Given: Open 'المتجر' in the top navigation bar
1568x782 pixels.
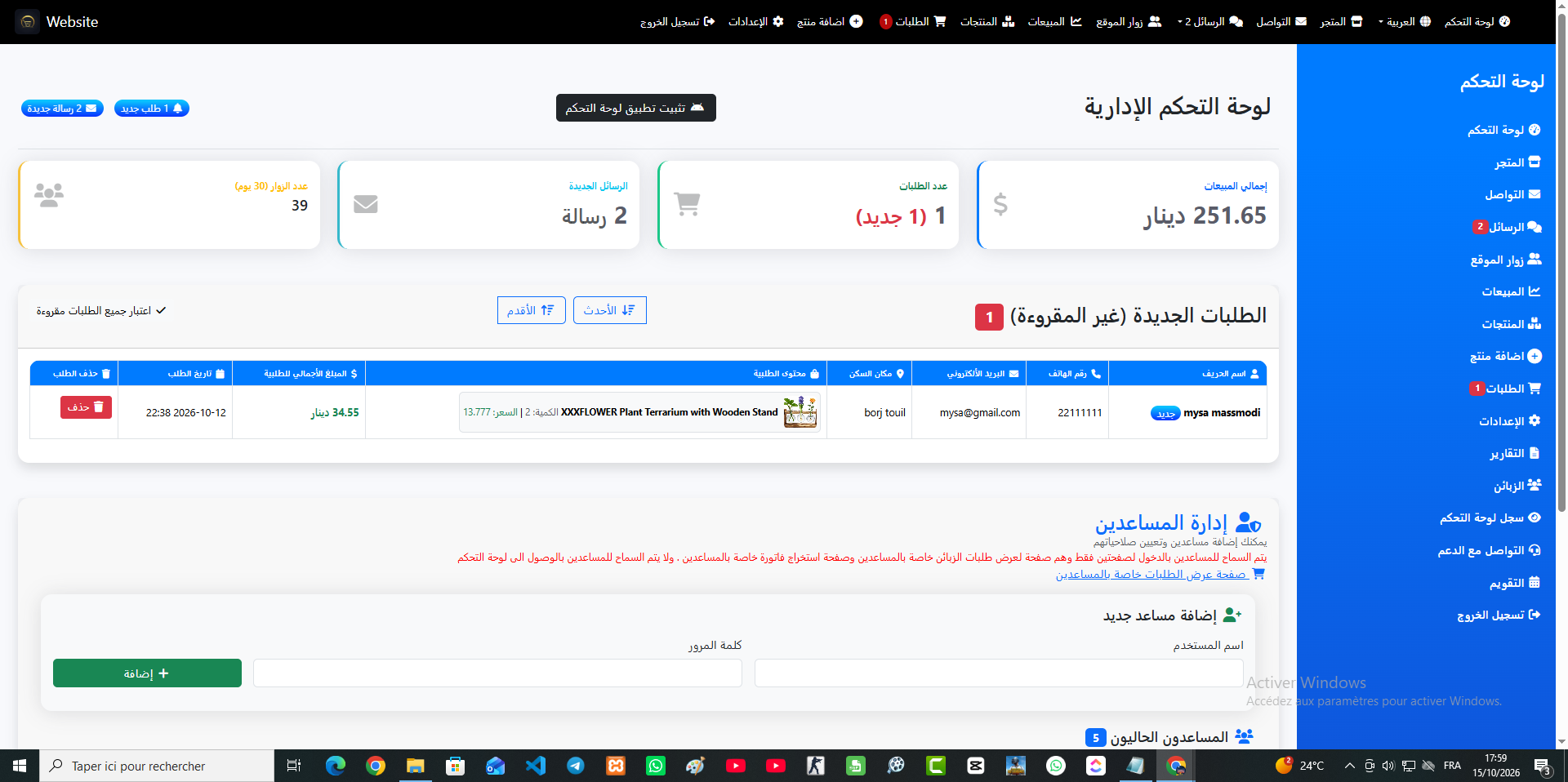Looking at the screenshot, I should [x=1342, y=22].
